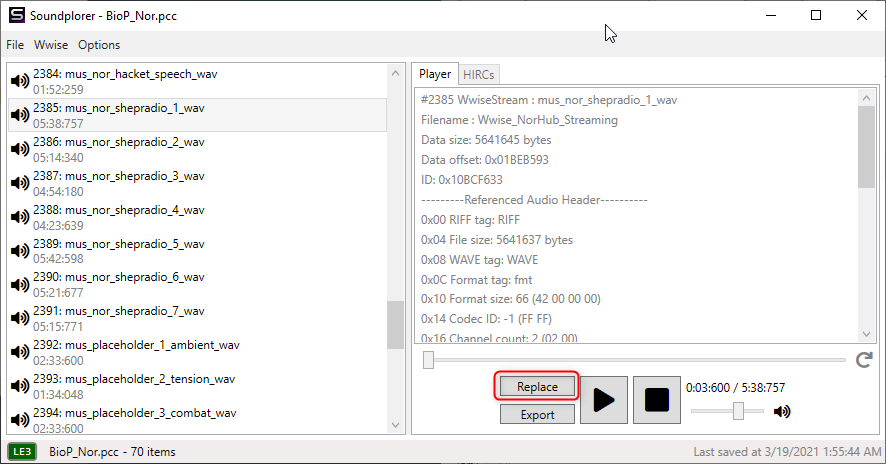Open the File menu
The height and width of the screenshot is (464, 886).
point(15,45)
